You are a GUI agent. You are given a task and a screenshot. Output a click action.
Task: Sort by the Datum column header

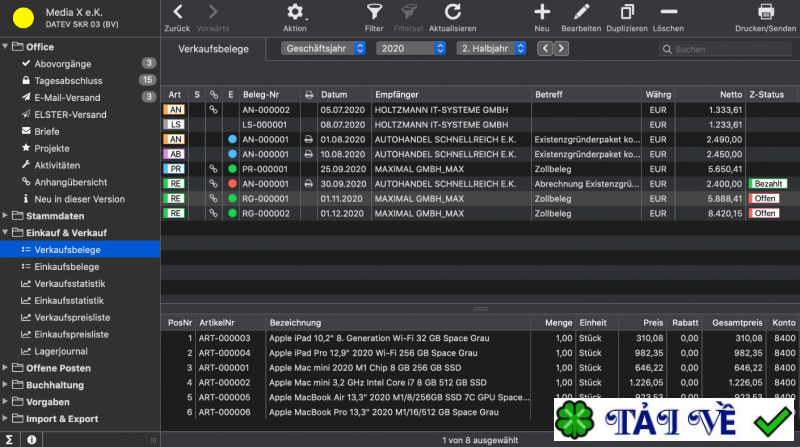click(x=334, y=94)
